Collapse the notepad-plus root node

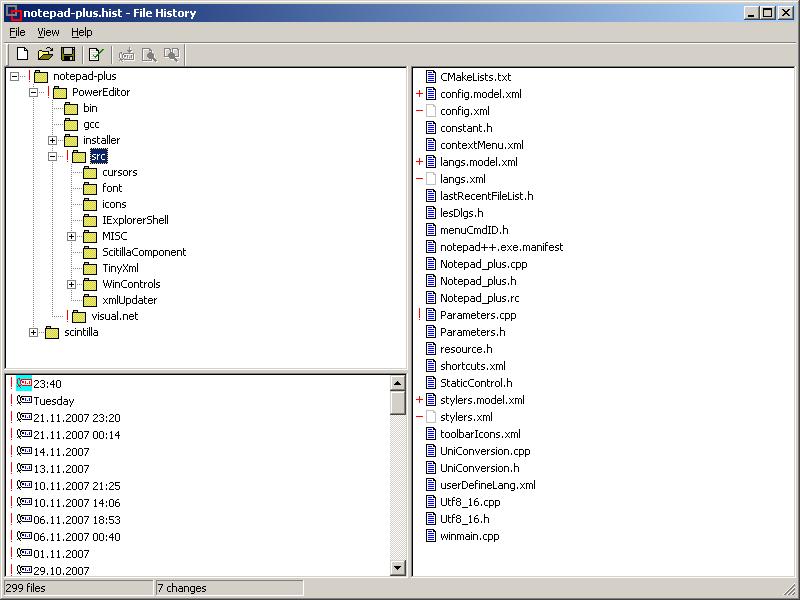point(15,77)
